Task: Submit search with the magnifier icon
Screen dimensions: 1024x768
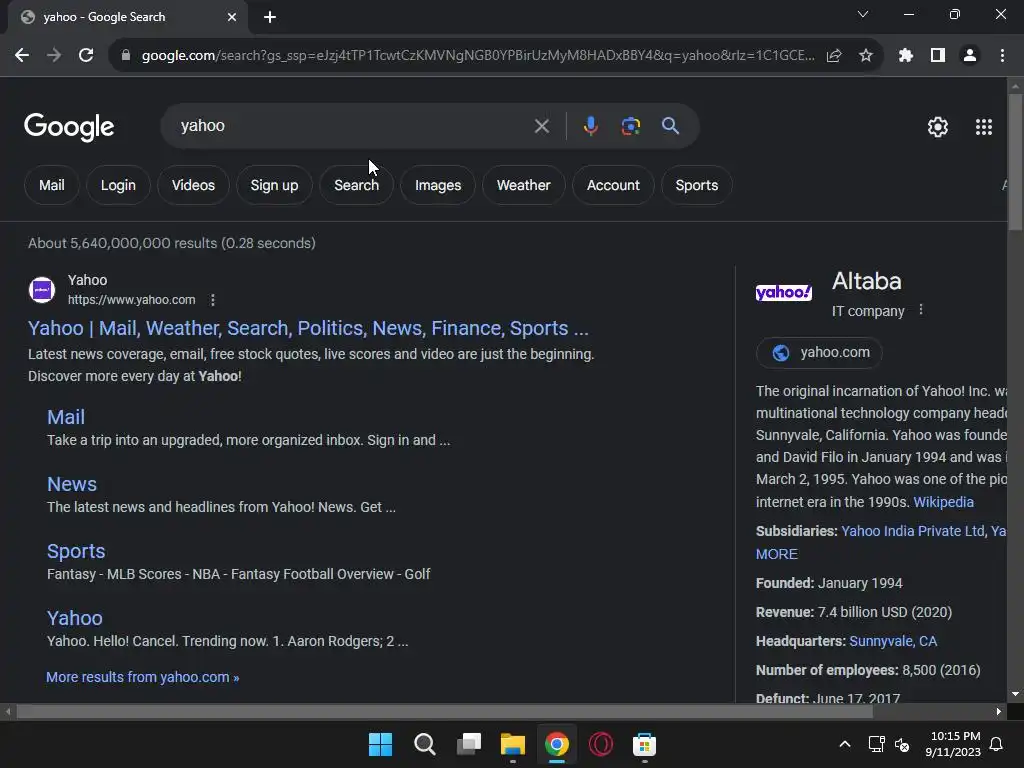Action: coord(671,126)
